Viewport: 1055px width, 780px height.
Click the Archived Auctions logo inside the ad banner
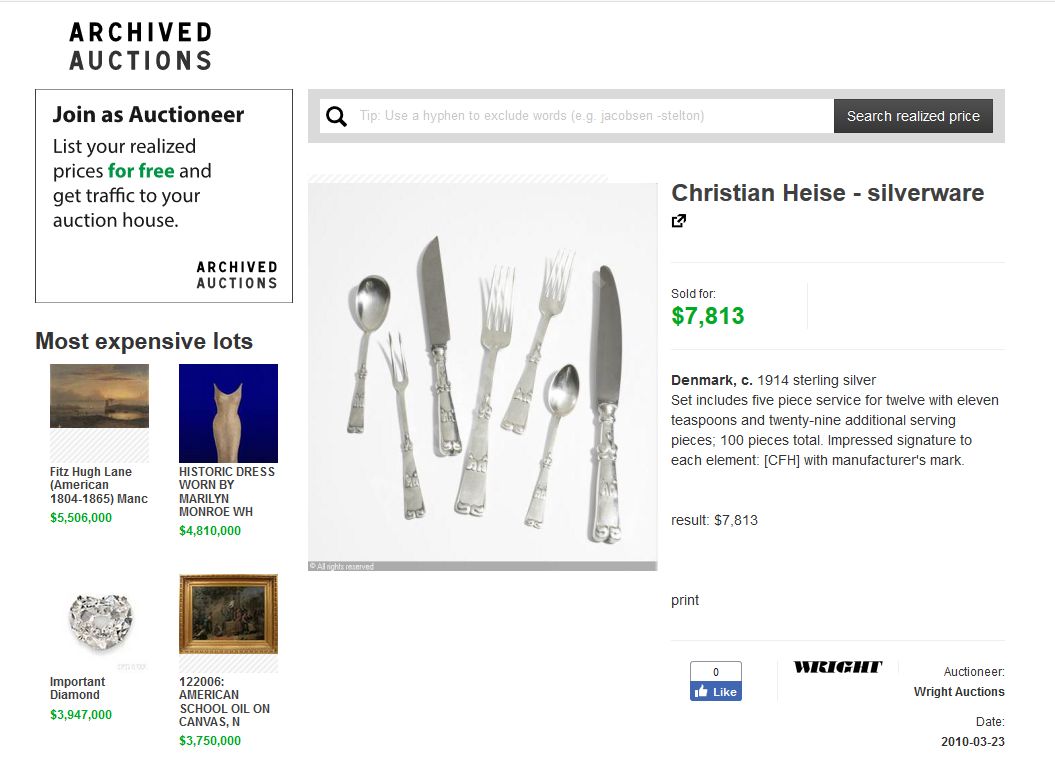click(x=237, y=275)
